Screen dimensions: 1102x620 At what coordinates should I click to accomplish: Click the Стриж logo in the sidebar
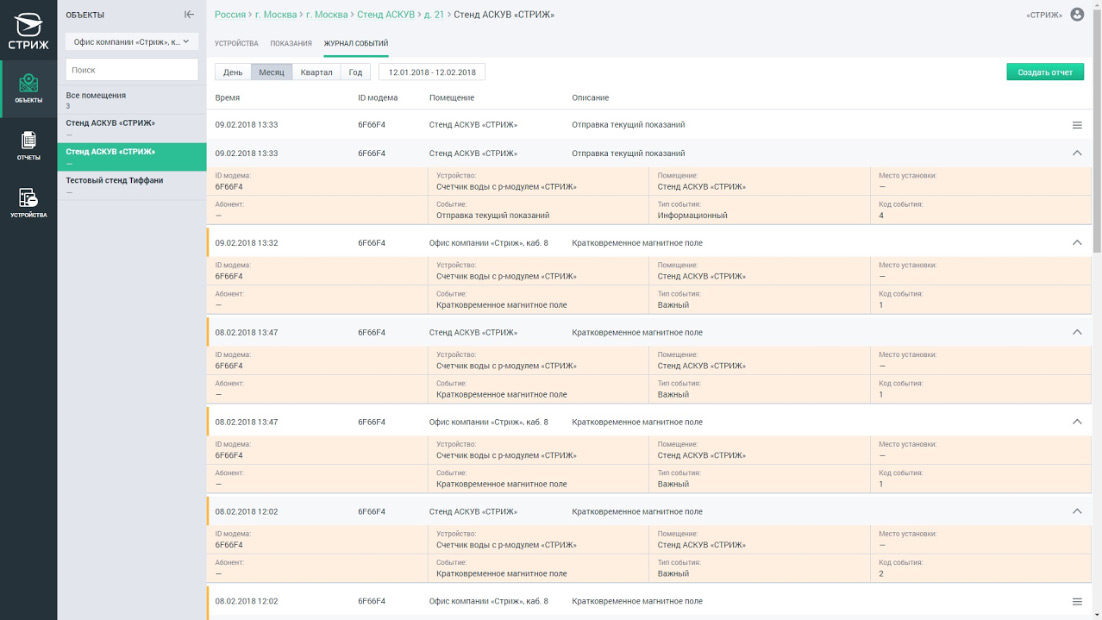[x=28, y=31]
